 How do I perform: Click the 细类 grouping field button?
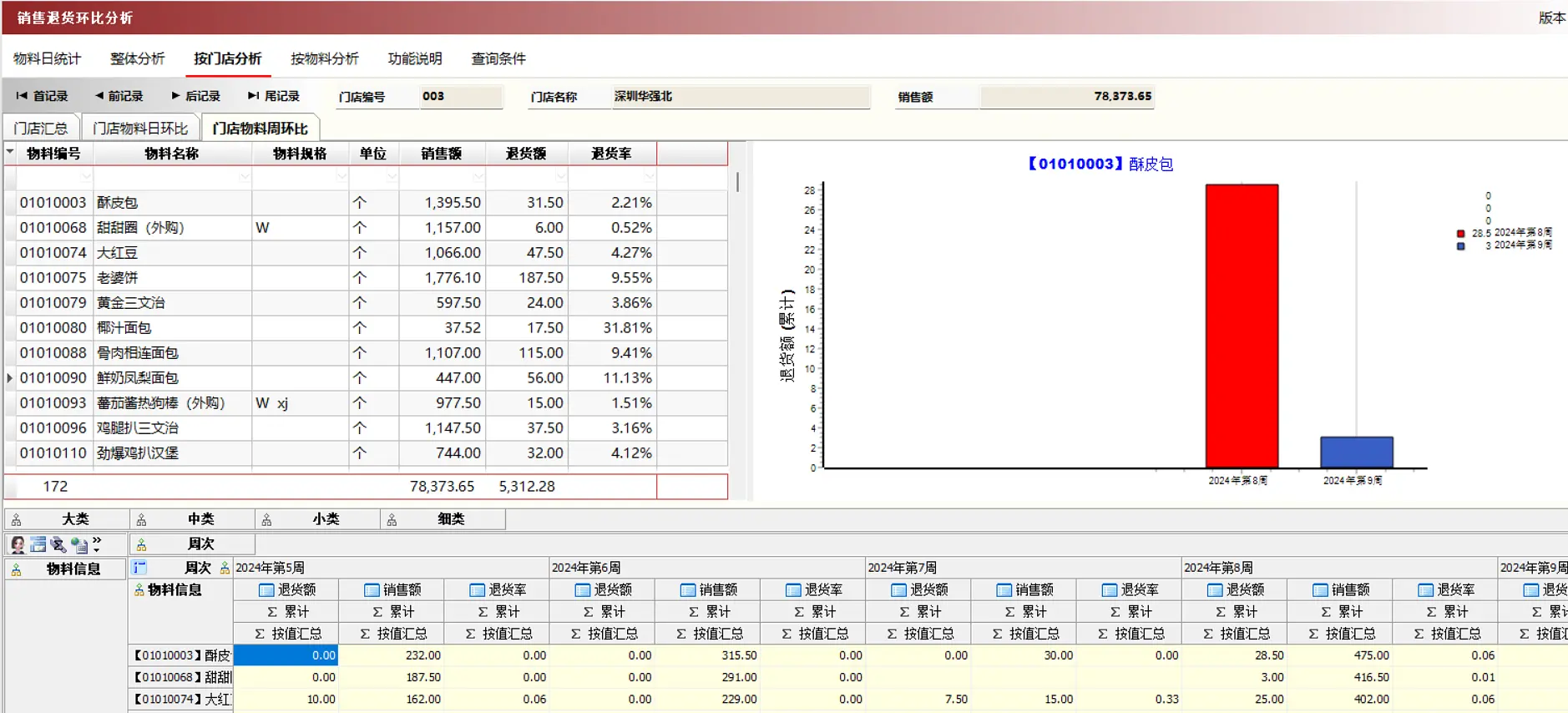pyautogui.click(x=443, y=519)
